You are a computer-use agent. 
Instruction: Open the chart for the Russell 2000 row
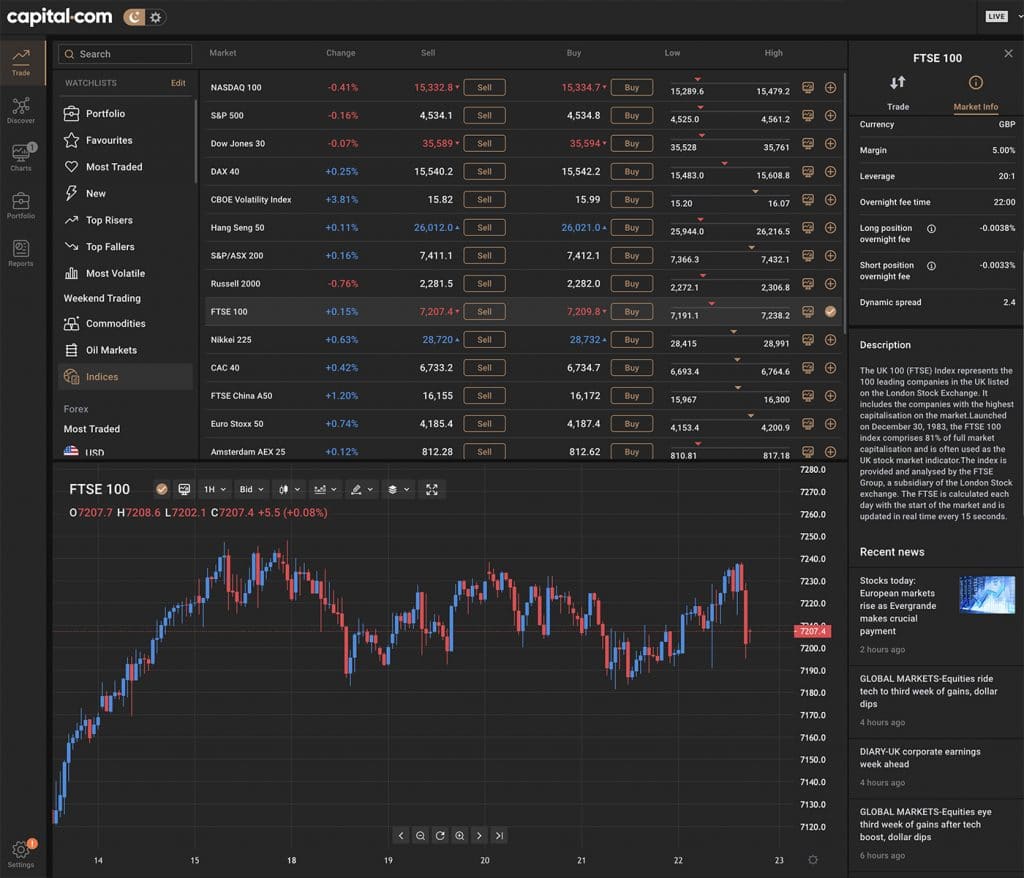[808, 284]
